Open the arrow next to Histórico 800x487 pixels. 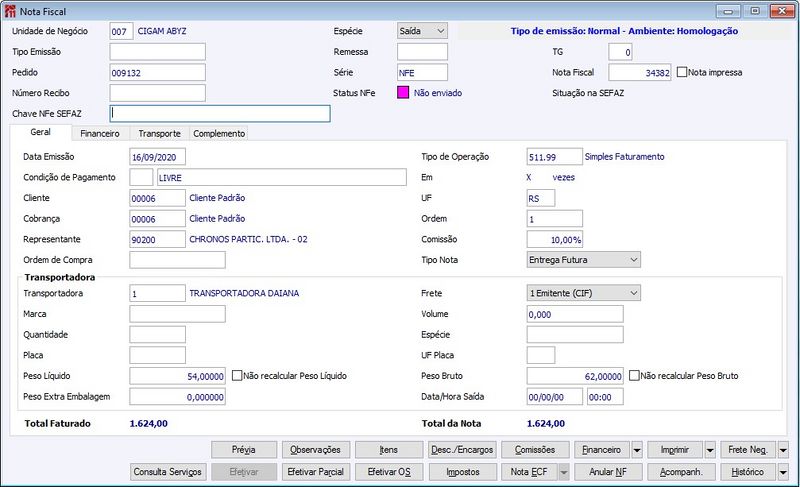click(x=783, y=471)
